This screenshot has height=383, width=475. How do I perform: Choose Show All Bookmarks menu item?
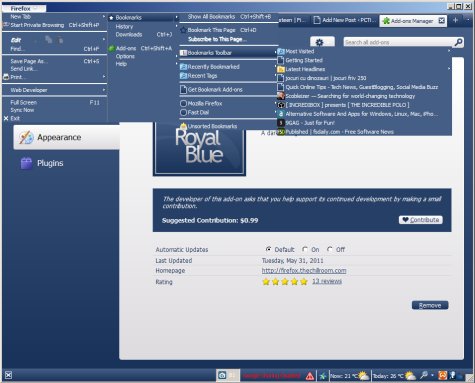229,17
